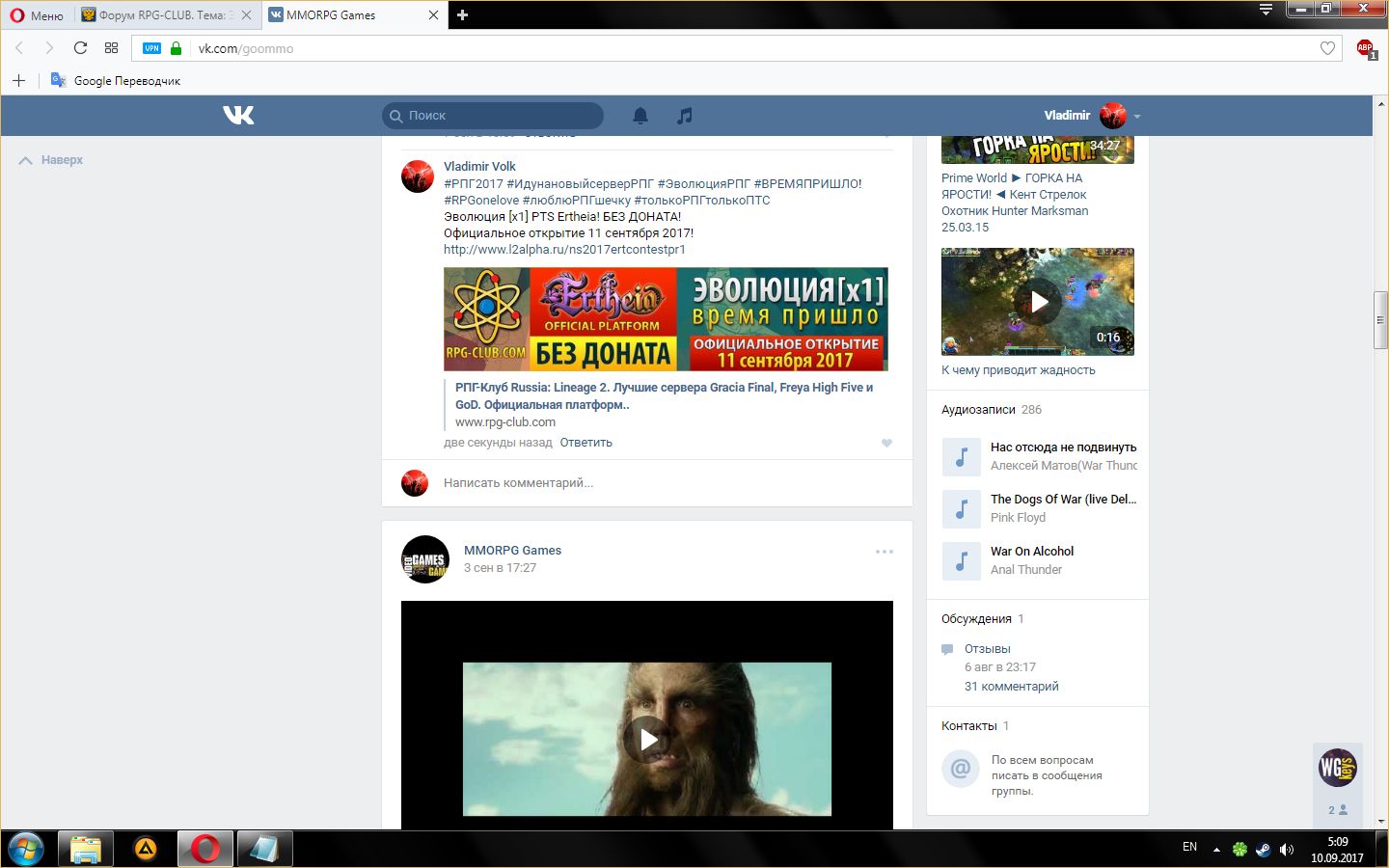Open the MMORPG Games group avatar
Viewport: 1389px width, 868px height.
click(x=425, y=559)
